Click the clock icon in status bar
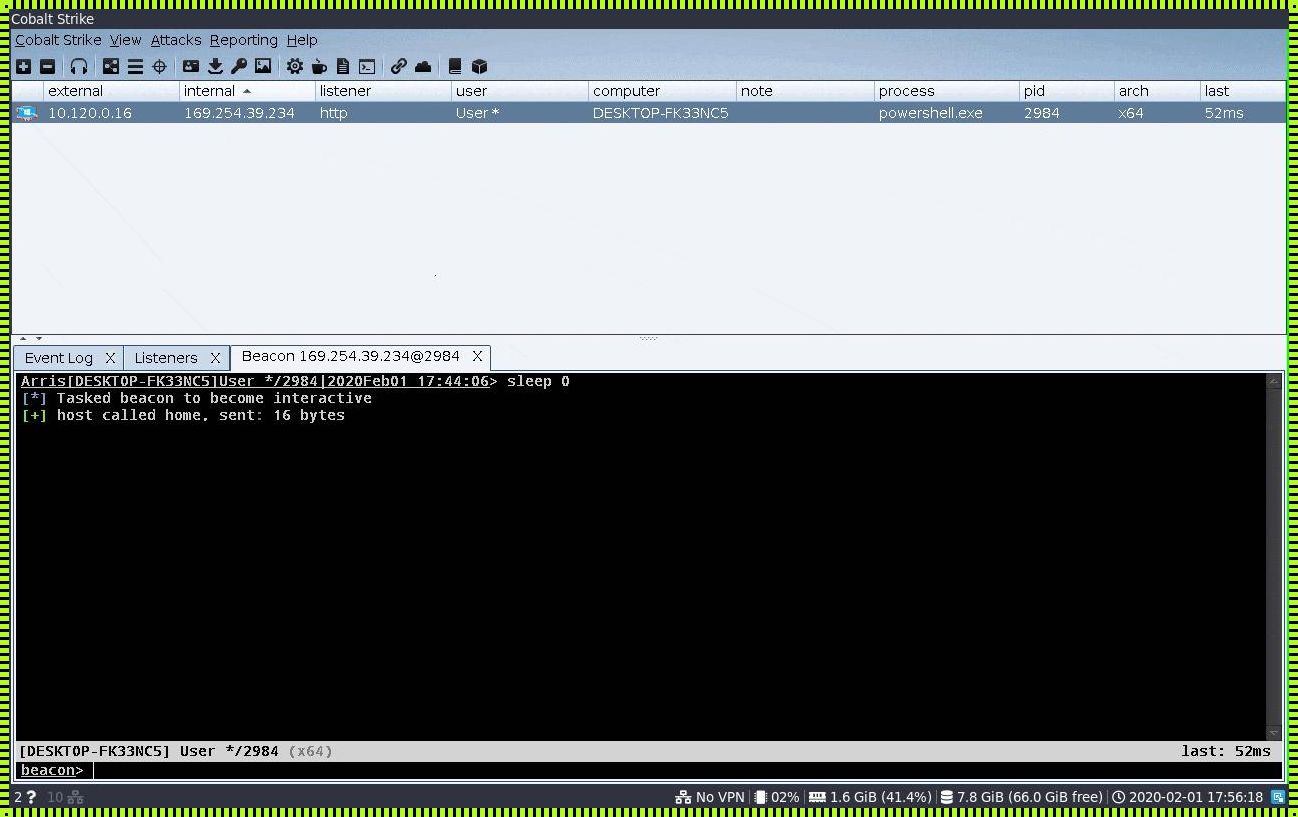The width and height of the screenshot is (1298, 817). coord(1119,797)
